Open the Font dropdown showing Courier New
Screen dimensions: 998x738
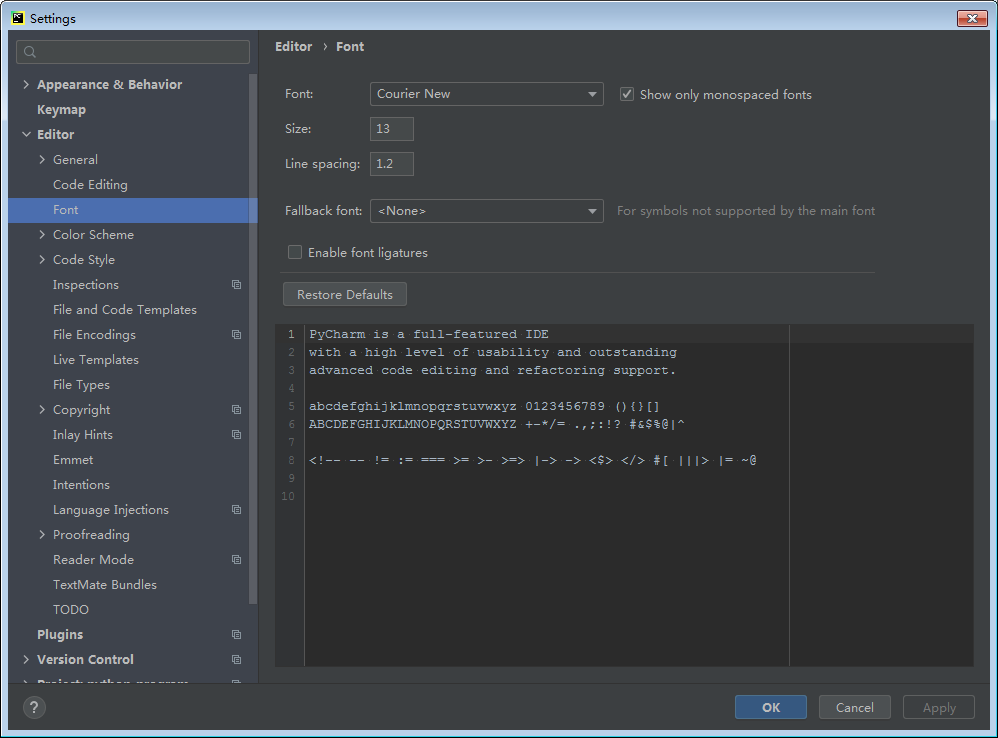(486, 94)
